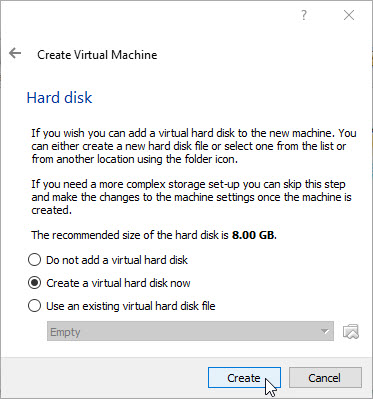The width and height of the screenshot is (373, 399).
Task: Go back using the left arrow icon
Action: click(x=15, y=53)
